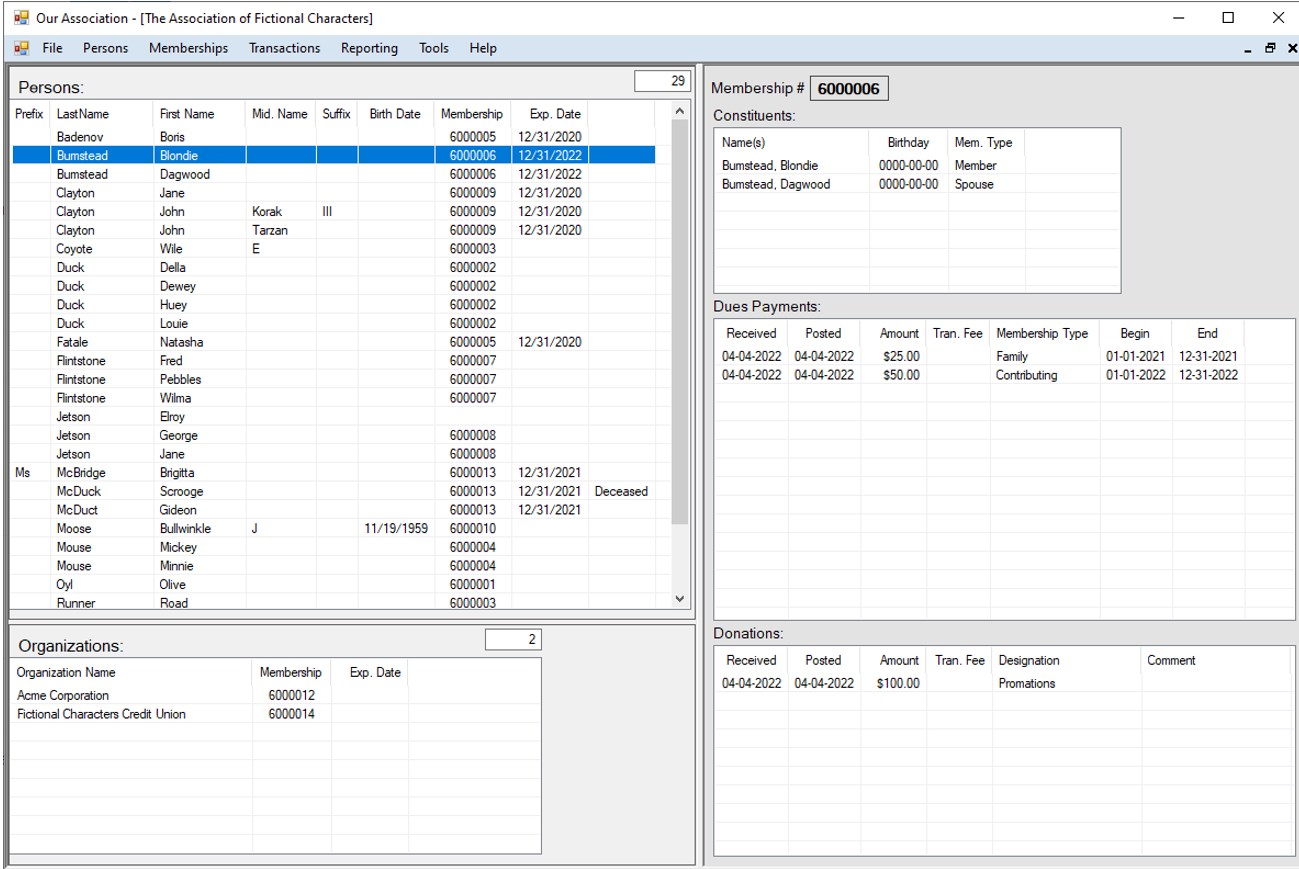
Task: Click the MDI child icon beside File
Action: (21, 48)
